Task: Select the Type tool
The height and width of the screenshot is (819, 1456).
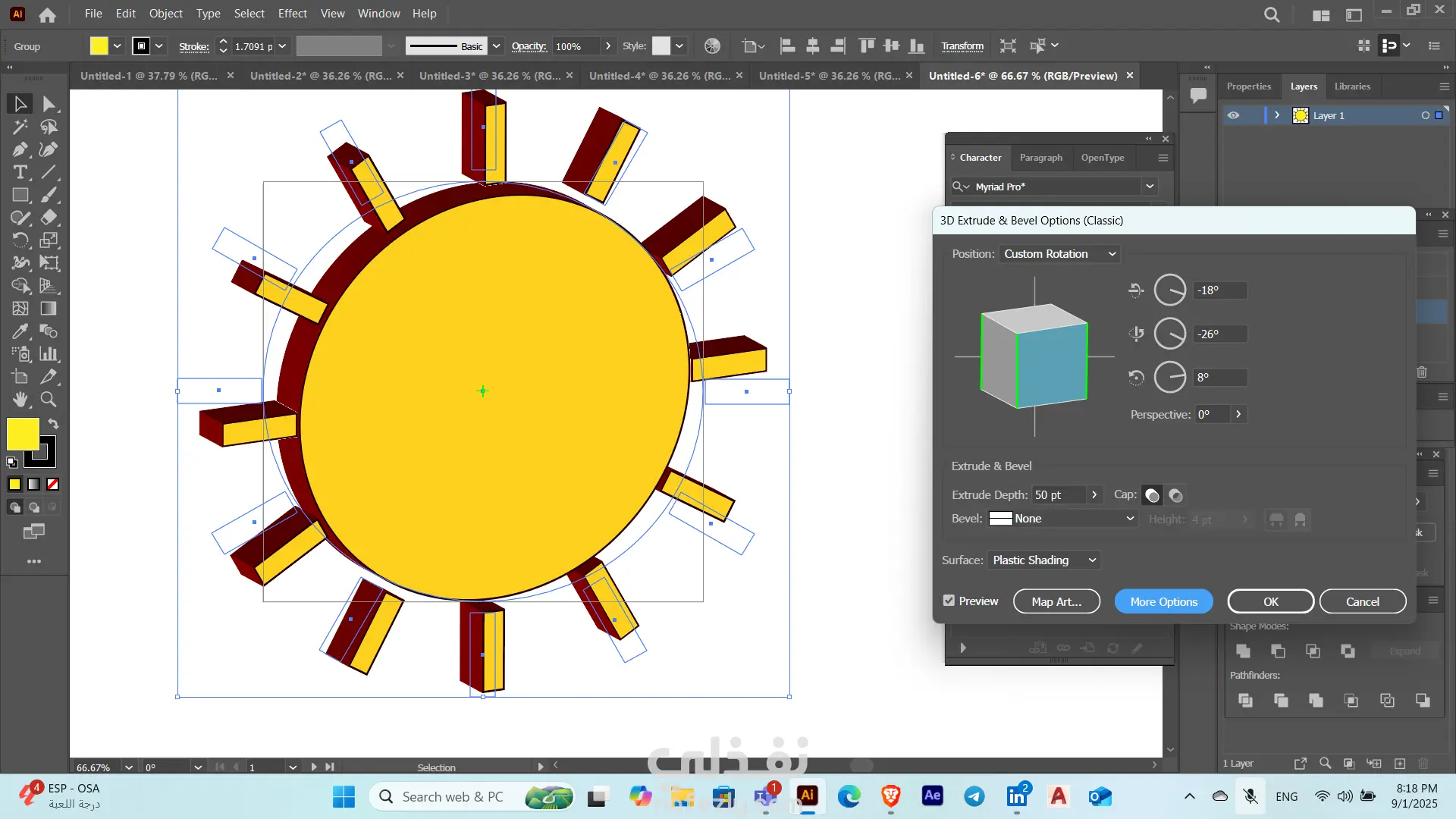Action: [20, 172]
